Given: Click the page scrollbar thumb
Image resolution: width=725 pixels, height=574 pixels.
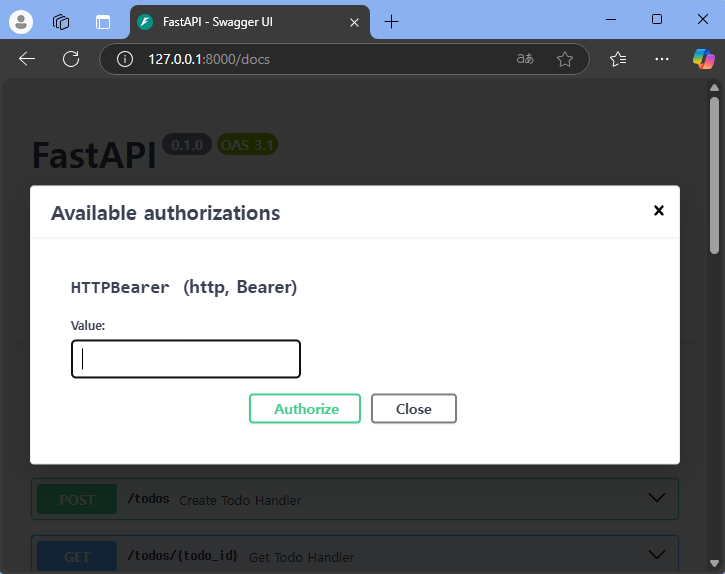Looking at the screenshot, I should coord(714,175).
